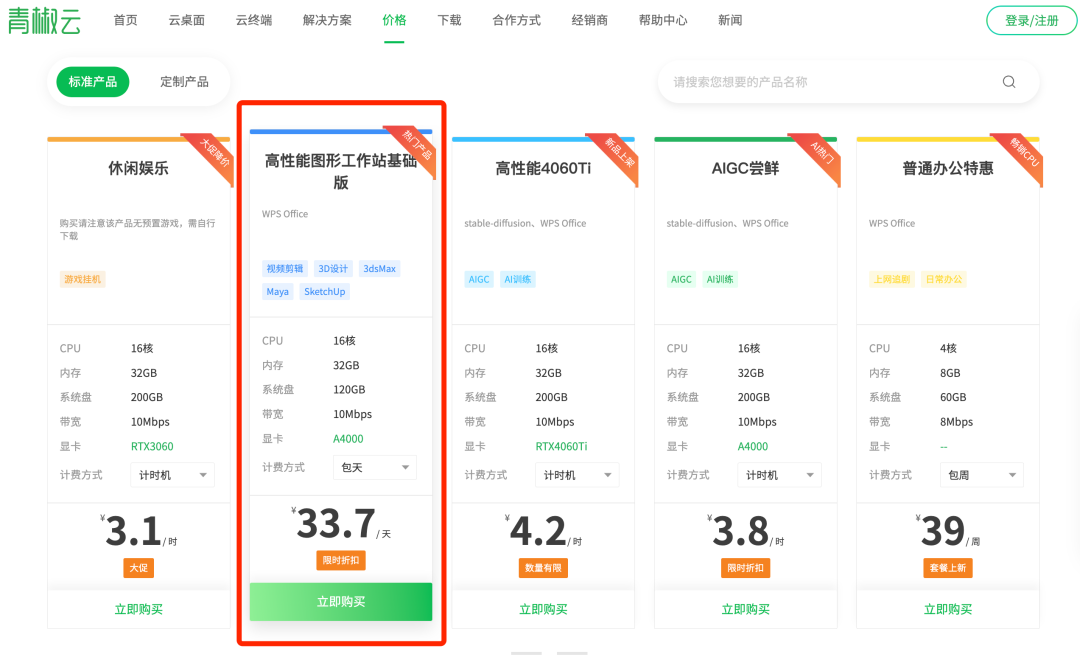Click the AIGC尝鲜 card title
The width and height of the screenshot is (1080, 657).
[x=745, y=168]
